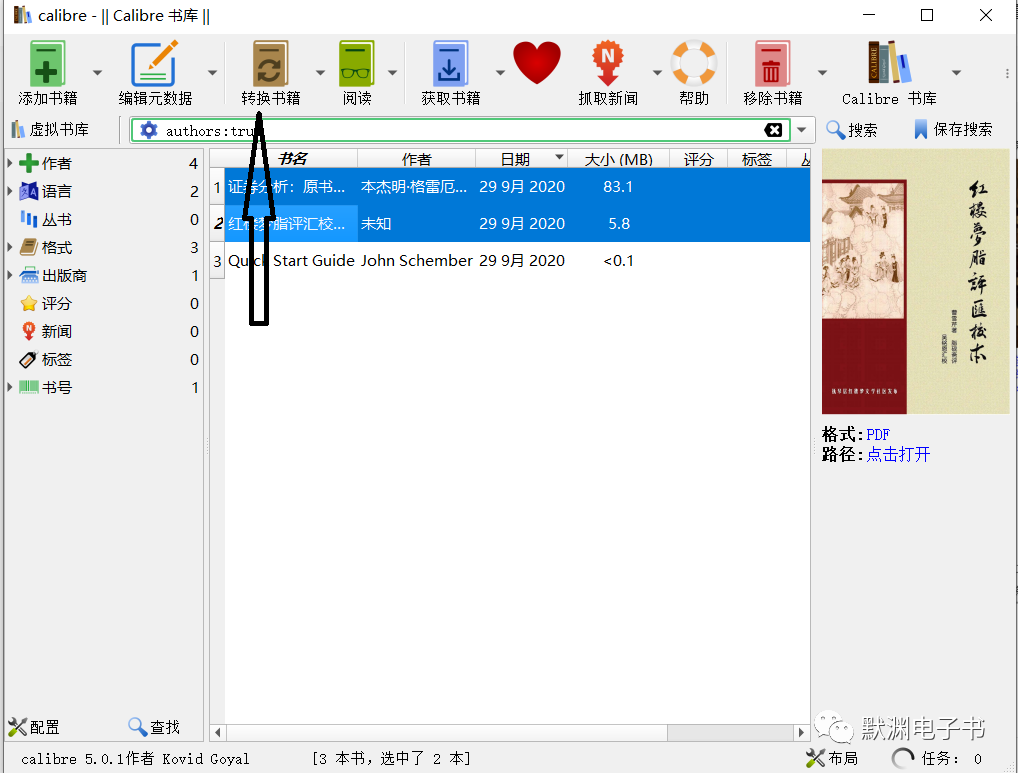
Task: Open the dropdown arrow next to 转换书籍
Action: click(320, 72)
